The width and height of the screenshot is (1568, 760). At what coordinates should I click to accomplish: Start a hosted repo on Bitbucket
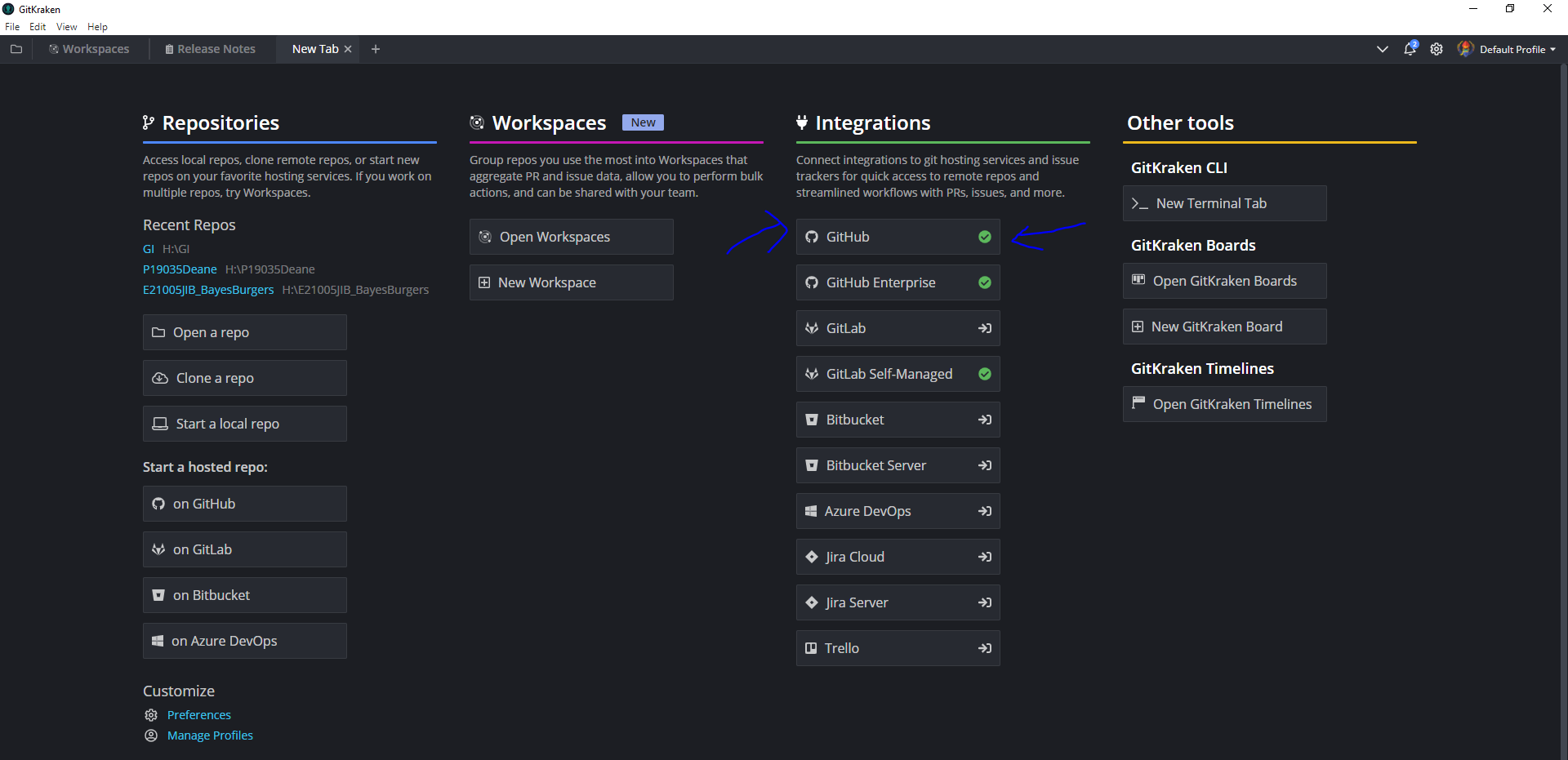click(x=245, y=595)
